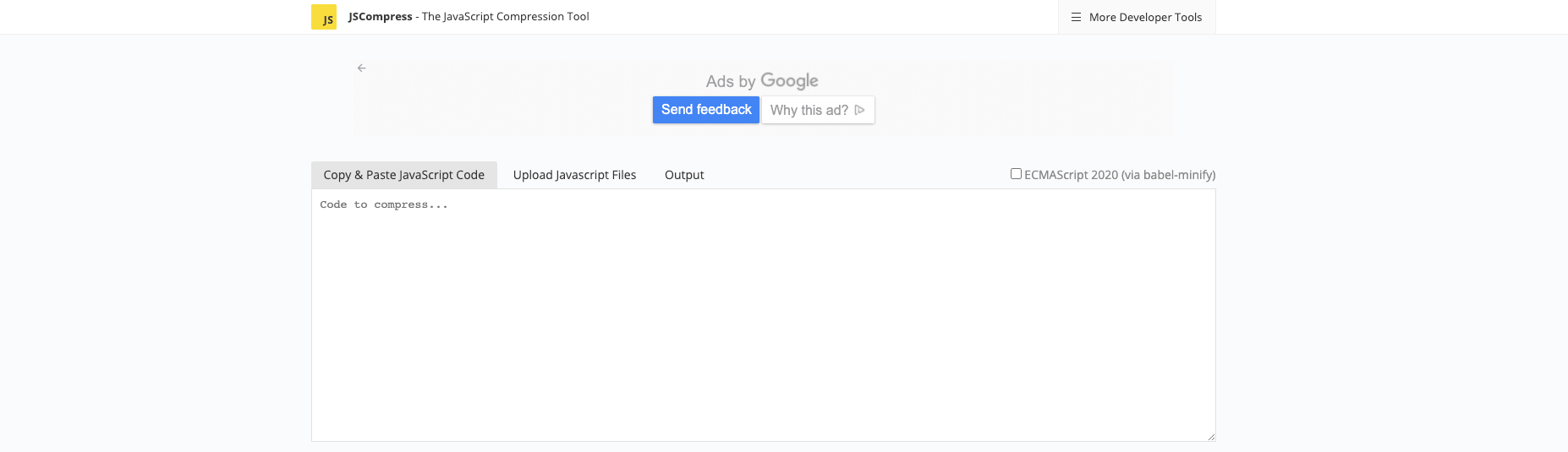Click the Ads by Google text
Image resolution: width=1568 pixels, height=452 pixels.
762,81
